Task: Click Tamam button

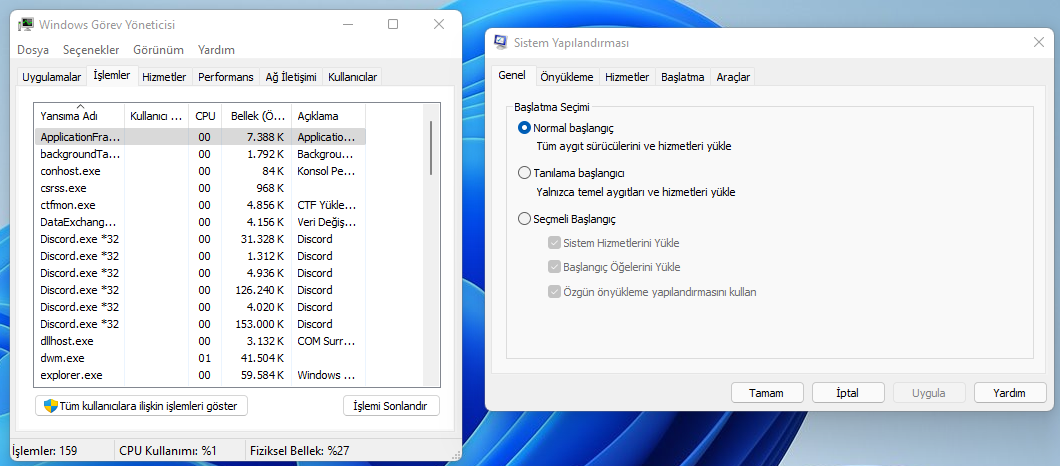Action: point(767,393)
